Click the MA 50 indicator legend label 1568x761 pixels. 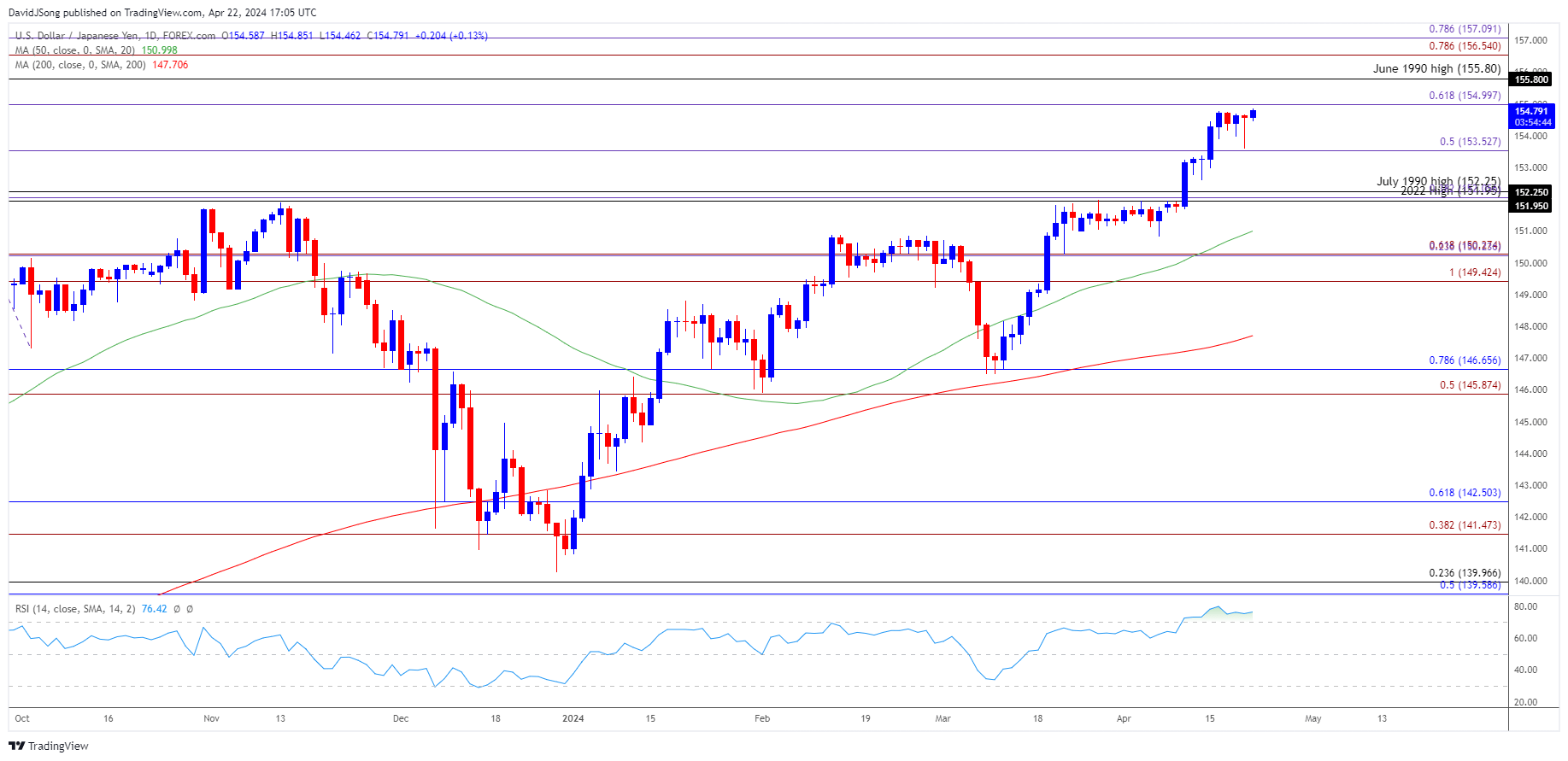coord(75,50)
